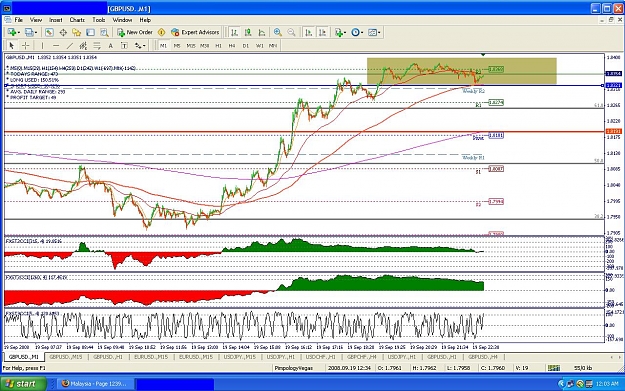
Task: Click the 1.8321 blue price label
Action: (613, 85)
